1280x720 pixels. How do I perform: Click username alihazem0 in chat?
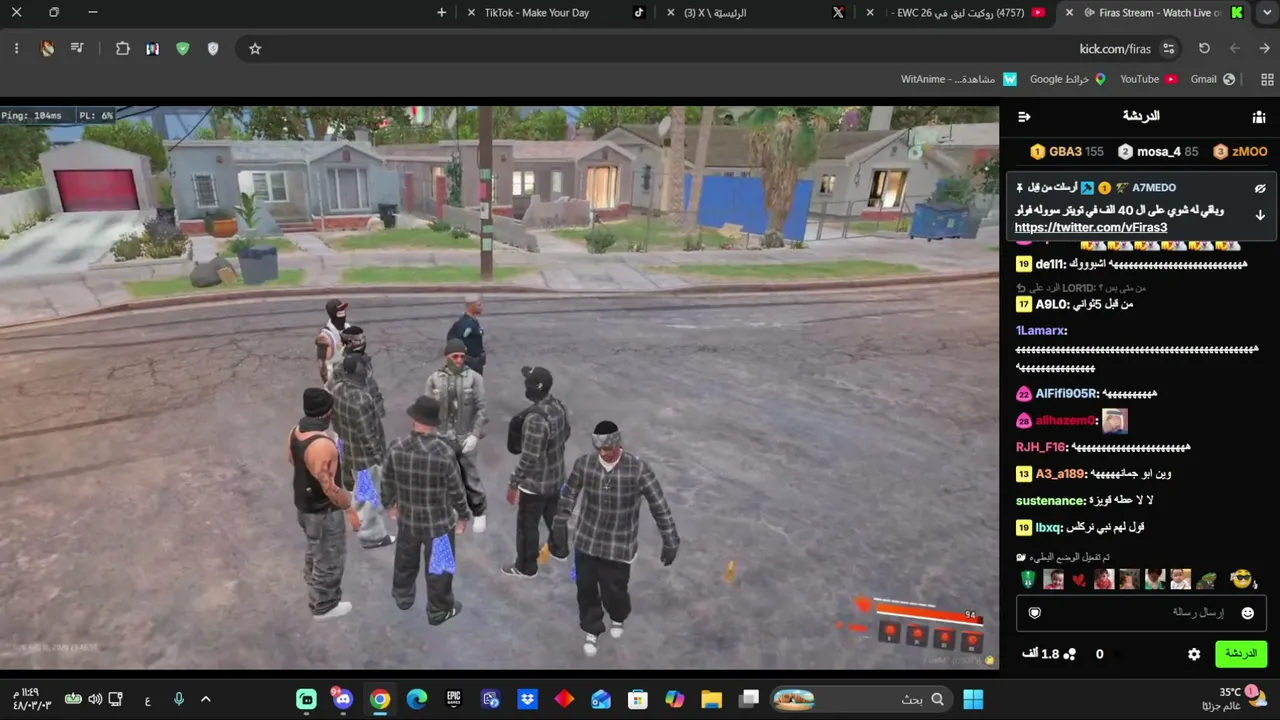click(1066, 421)
